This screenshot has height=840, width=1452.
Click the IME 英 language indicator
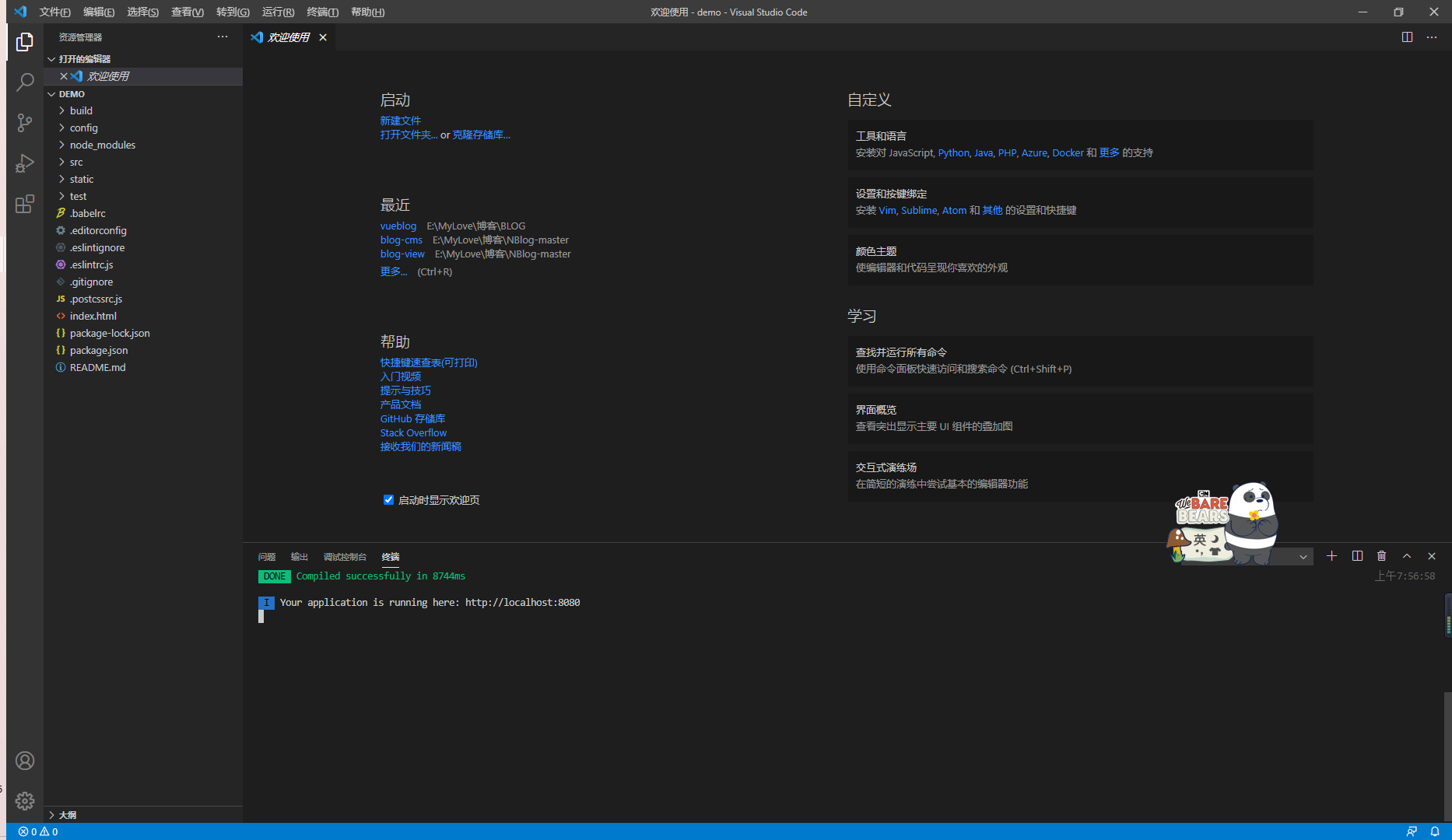click(1200, 539)
